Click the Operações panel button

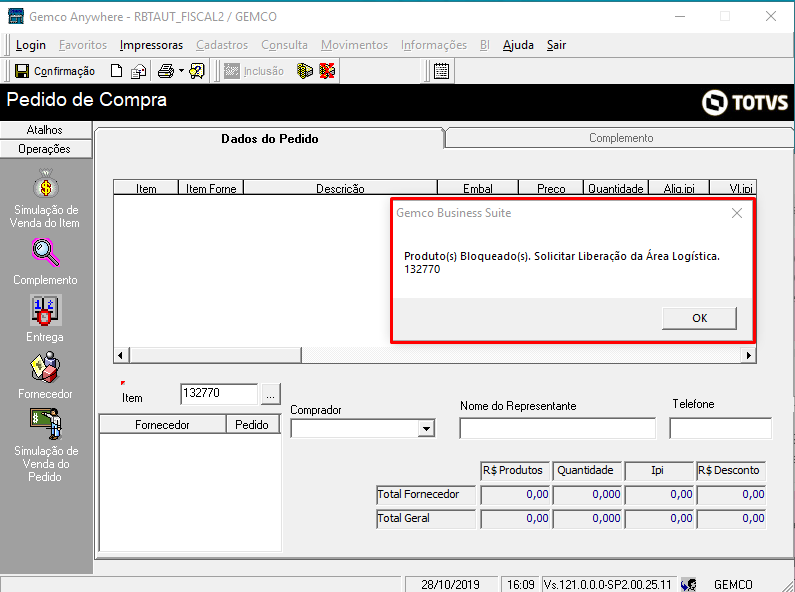45,149
